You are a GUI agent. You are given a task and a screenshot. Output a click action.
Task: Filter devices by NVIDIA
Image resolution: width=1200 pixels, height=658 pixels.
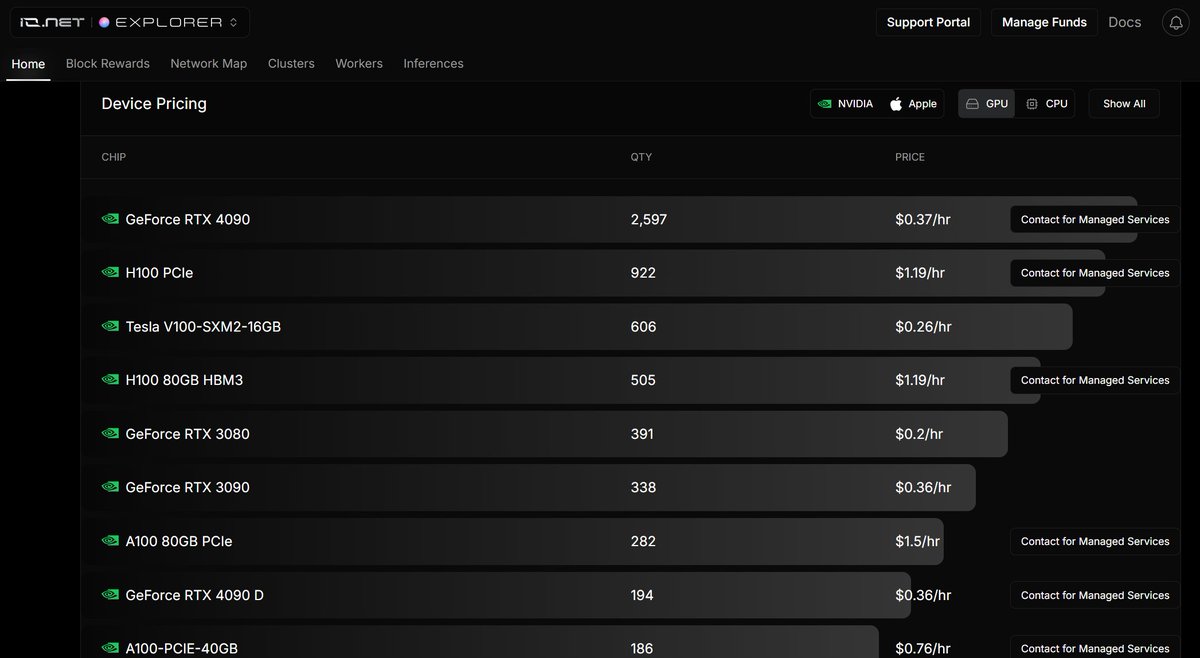point(845,104)
